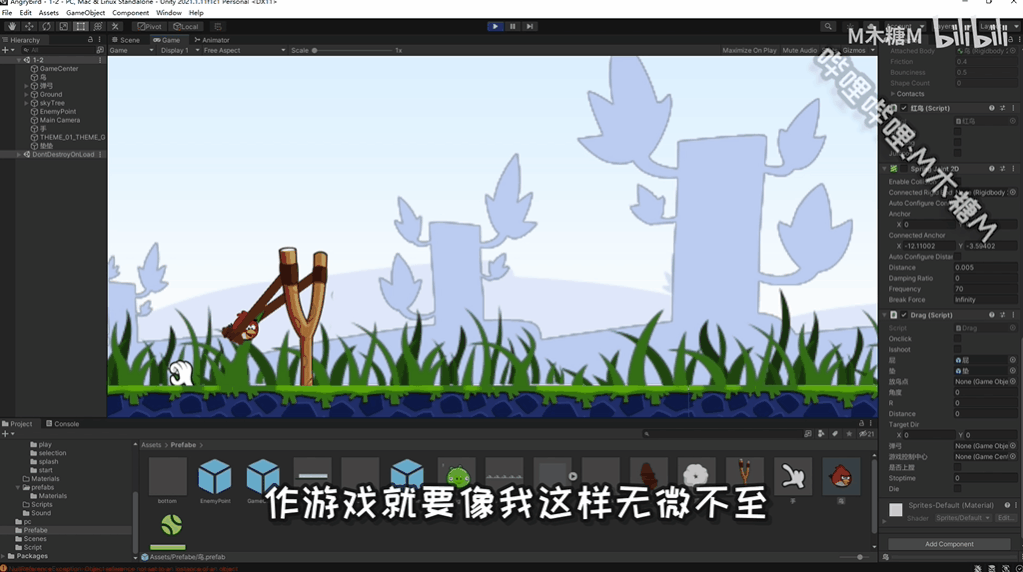
Task: Click the material Edit button
Action: (x=1005, y=518)
